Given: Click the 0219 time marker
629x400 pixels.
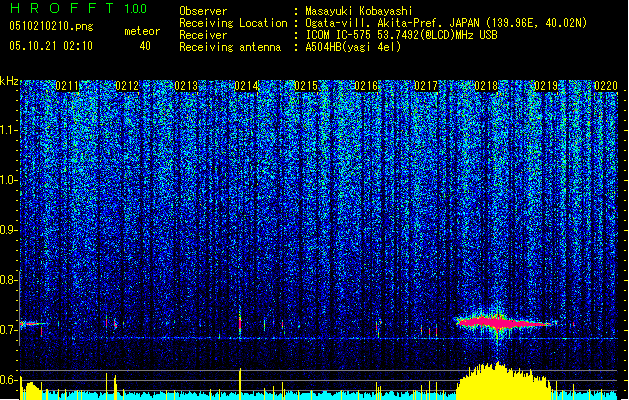Looking at the screenshot, I should pos(546,86).
